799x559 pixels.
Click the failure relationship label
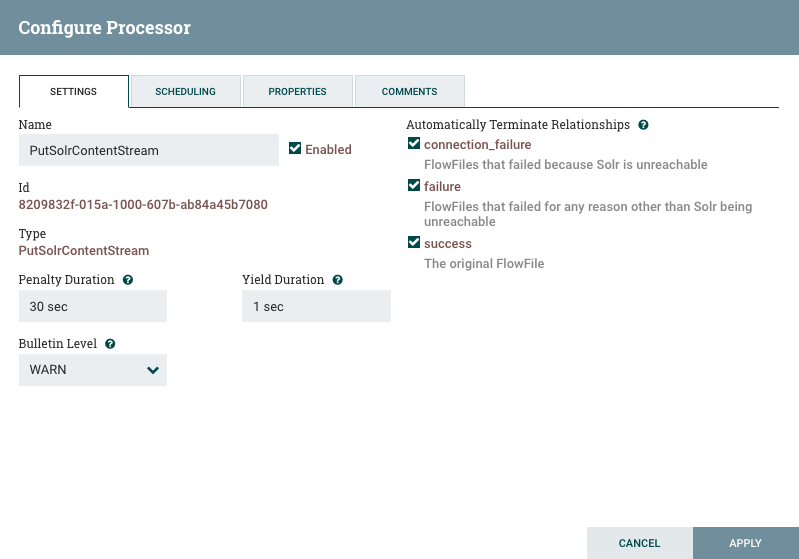[x=442, y=187]
